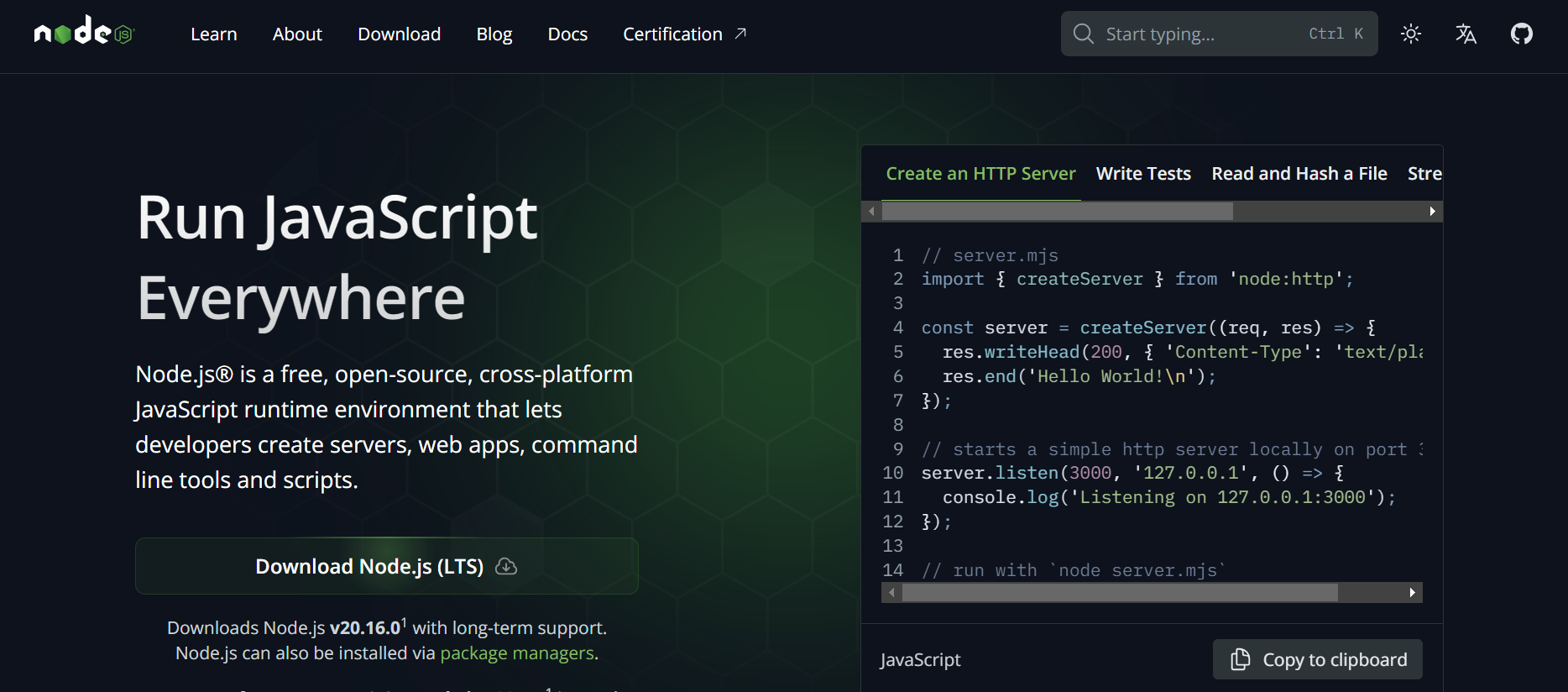Select the Create an HTTP Server tab

(980, 174)
